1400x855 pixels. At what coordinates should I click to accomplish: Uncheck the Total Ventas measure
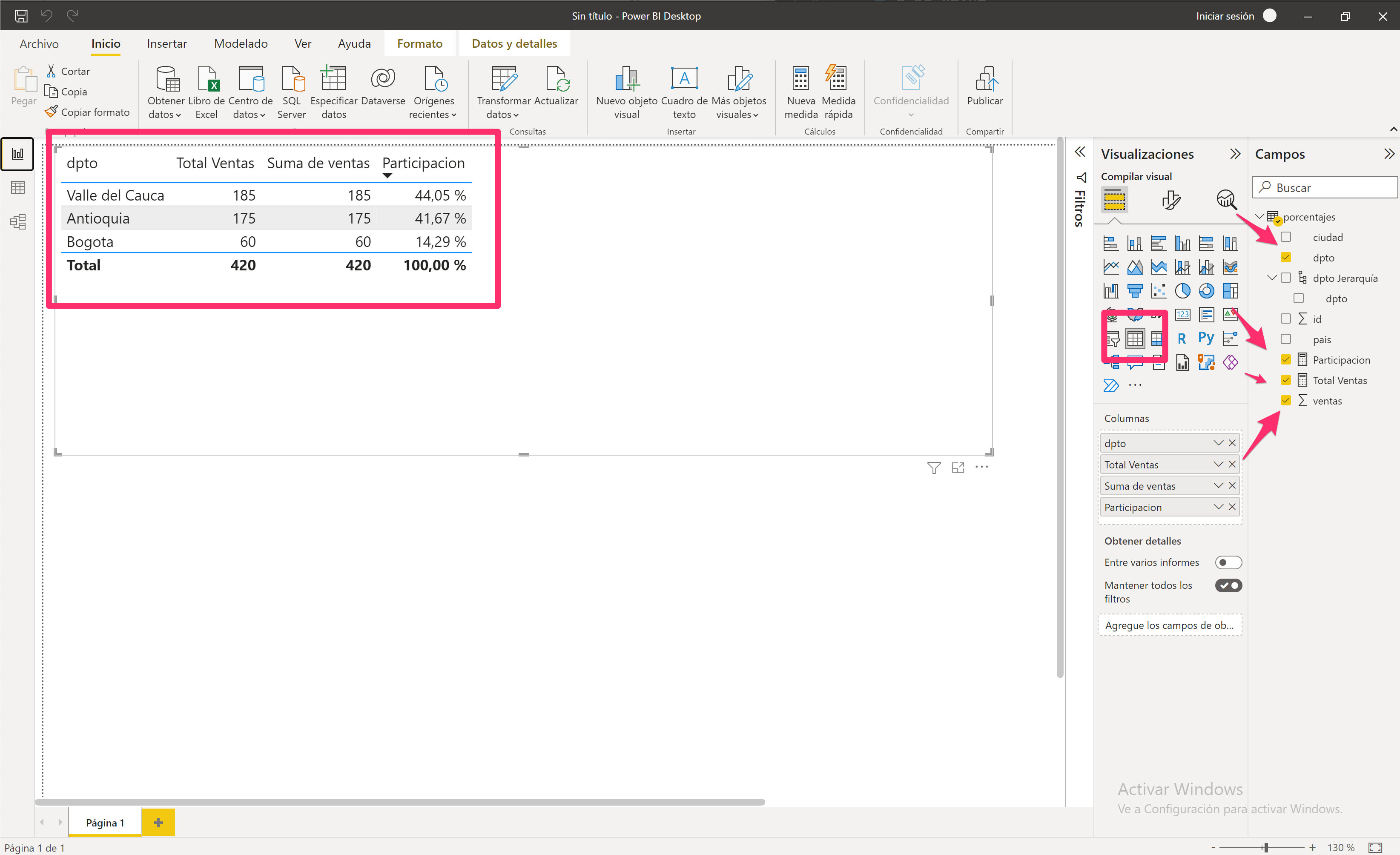pyautogui.click(x=1286, y=380)
